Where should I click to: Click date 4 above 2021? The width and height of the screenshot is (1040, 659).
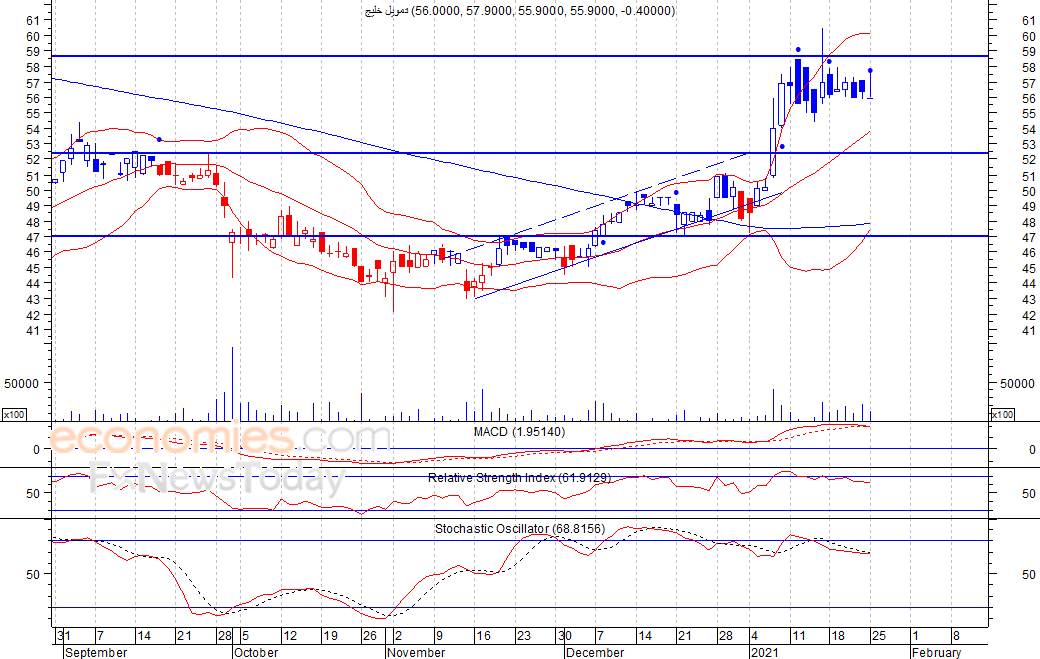754,636
